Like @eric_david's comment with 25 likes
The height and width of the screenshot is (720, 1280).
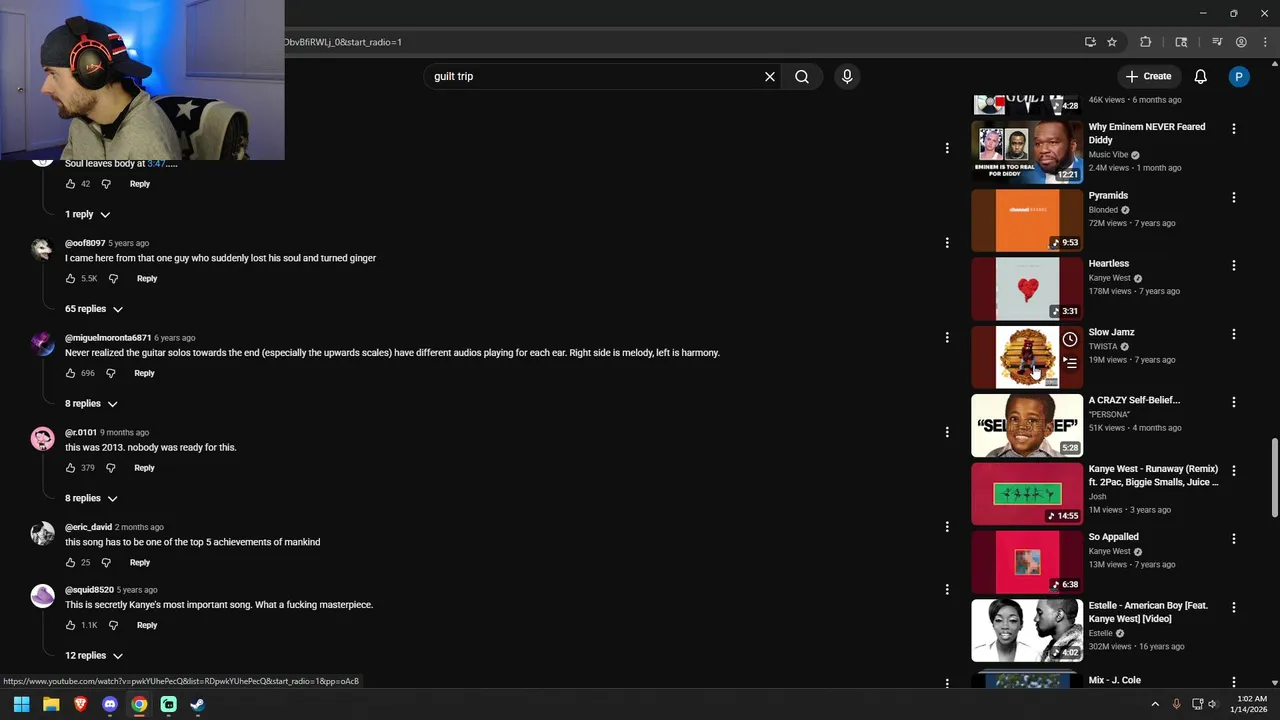click(70, 563)
